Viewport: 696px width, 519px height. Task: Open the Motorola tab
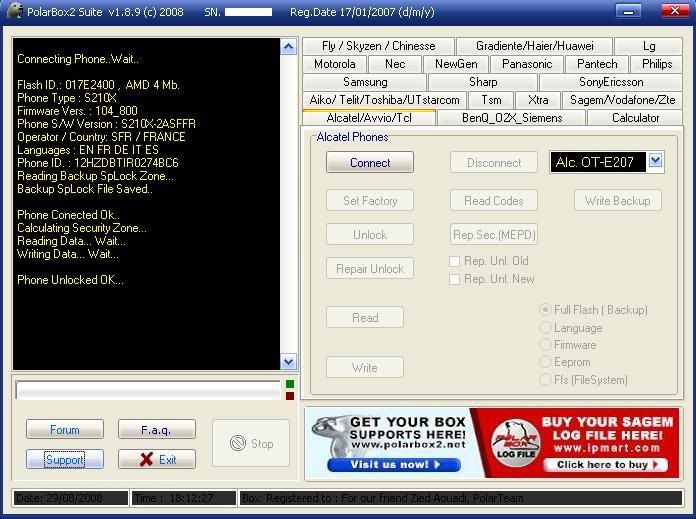pos(335,64)
